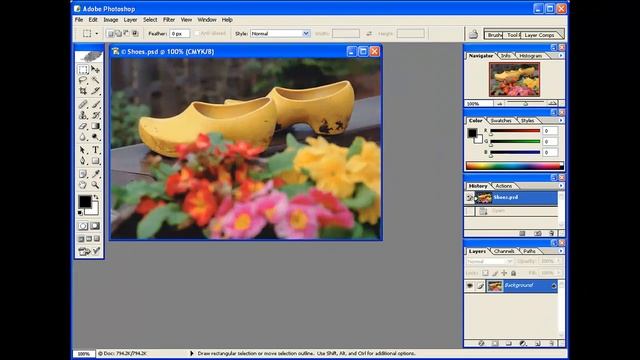Select the Gradient tool
Image resolution: width=640 pixels, height=360 pixels.
(95, 126)
